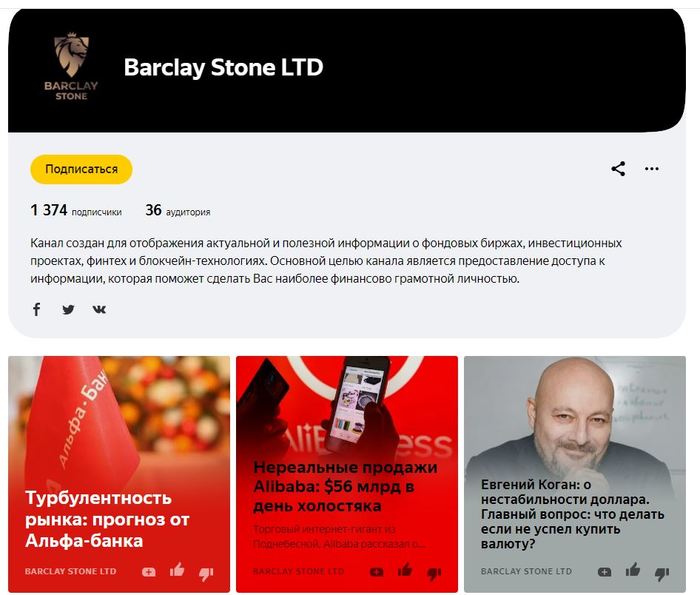Like the Евгений Коган dollar article

coord(633,570)
